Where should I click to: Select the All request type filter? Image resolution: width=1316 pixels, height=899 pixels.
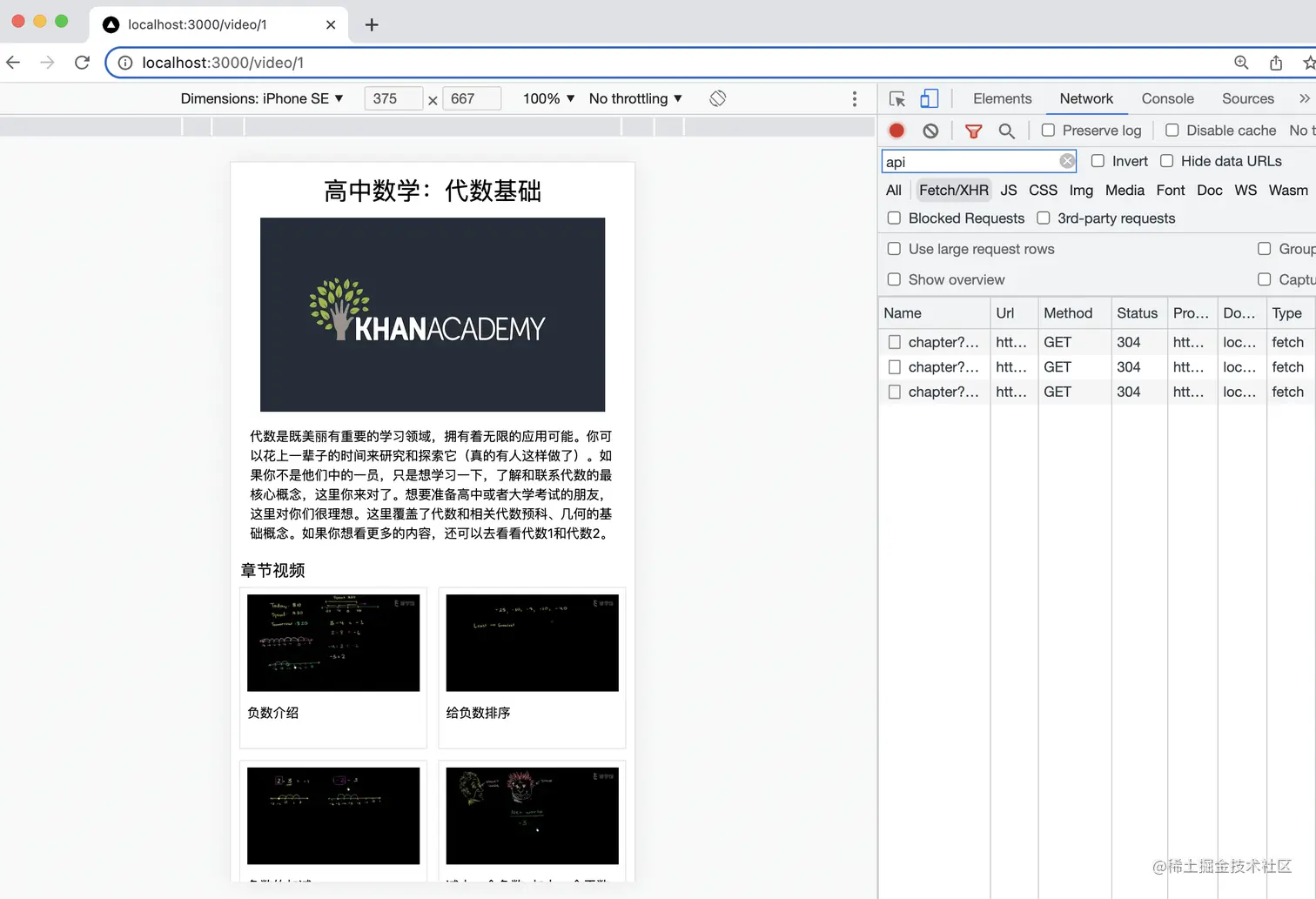(894, 190)
